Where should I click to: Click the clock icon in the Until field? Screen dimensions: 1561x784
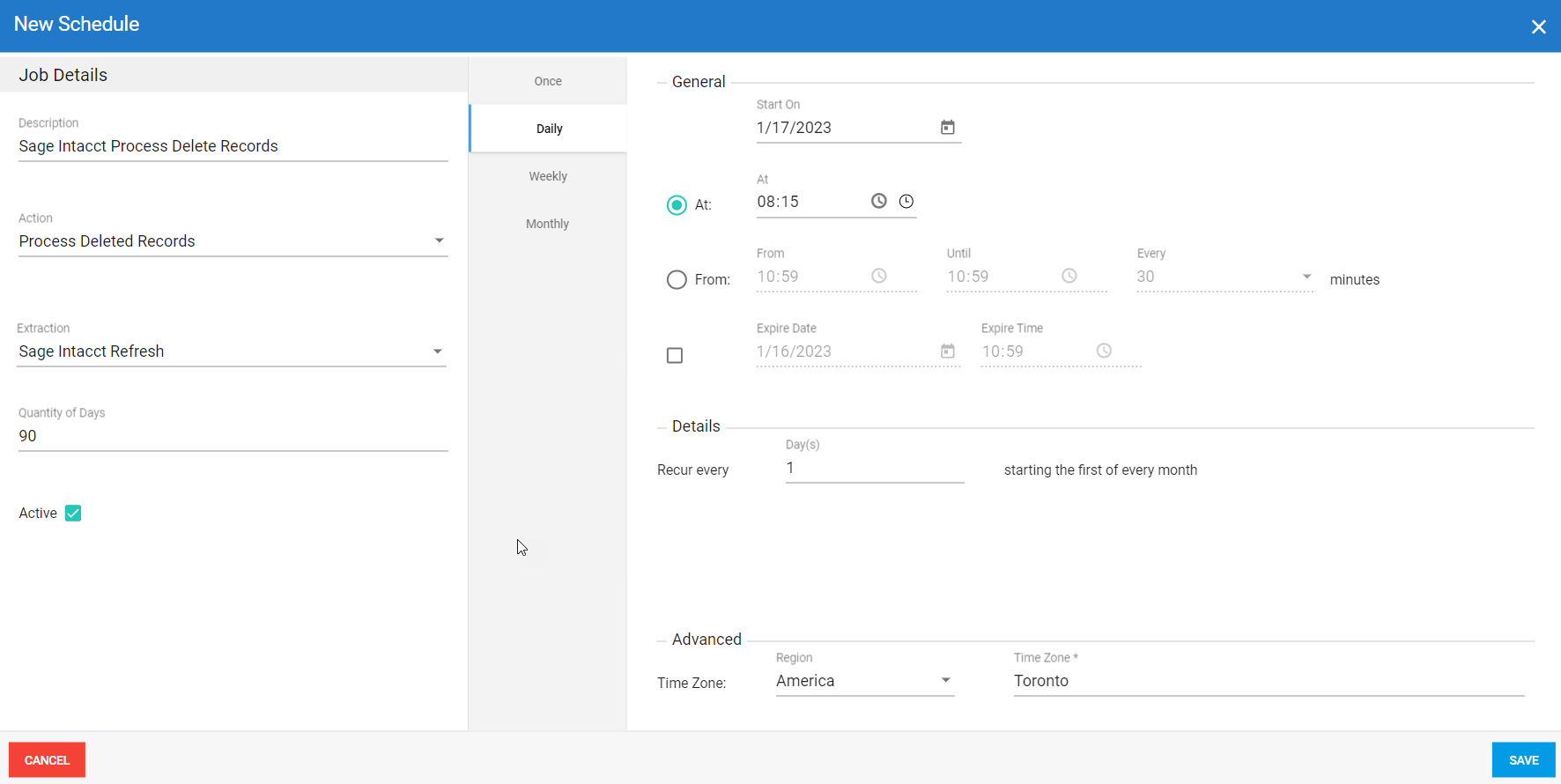pos(1069,276)
